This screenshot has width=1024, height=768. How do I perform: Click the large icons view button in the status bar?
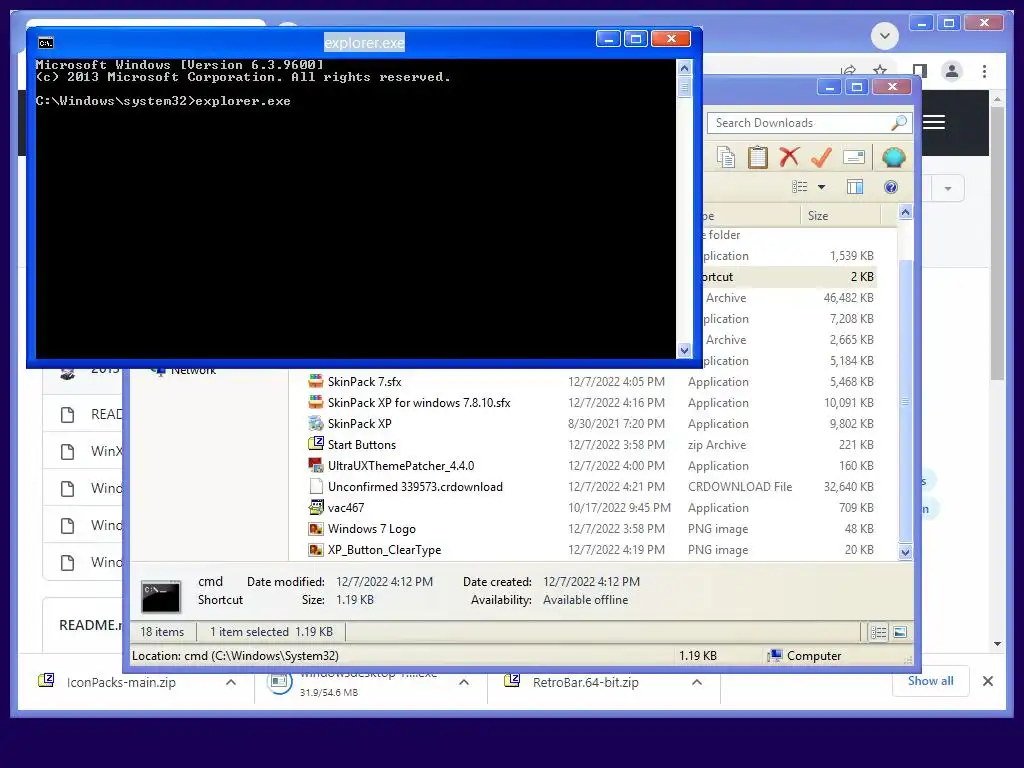(900, 632)
